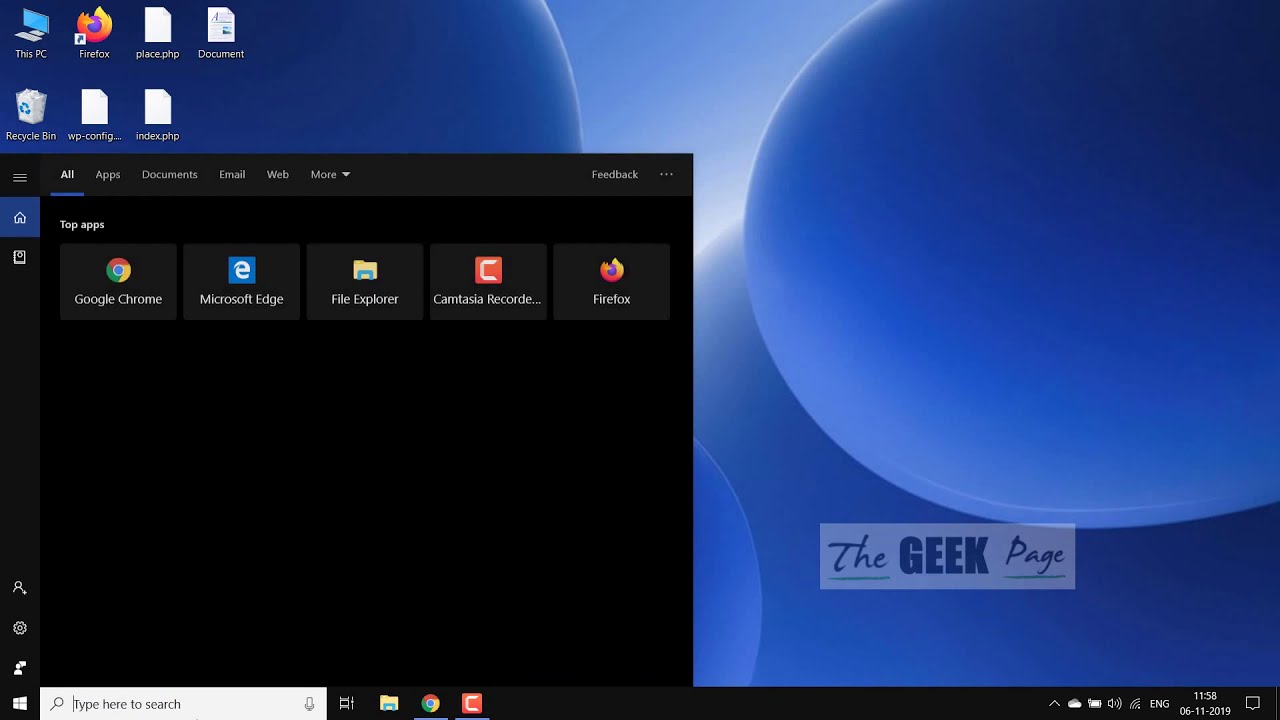
Task: Open File Explorer from Top apps
Action: (365, 282)
